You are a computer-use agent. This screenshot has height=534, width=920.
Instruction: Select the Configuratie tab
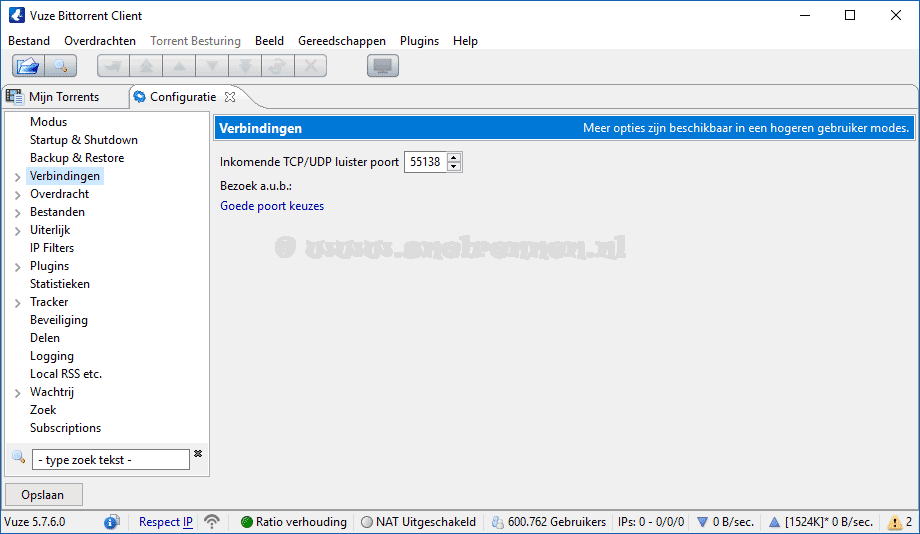pyautogui.click(x=182, y=97)
